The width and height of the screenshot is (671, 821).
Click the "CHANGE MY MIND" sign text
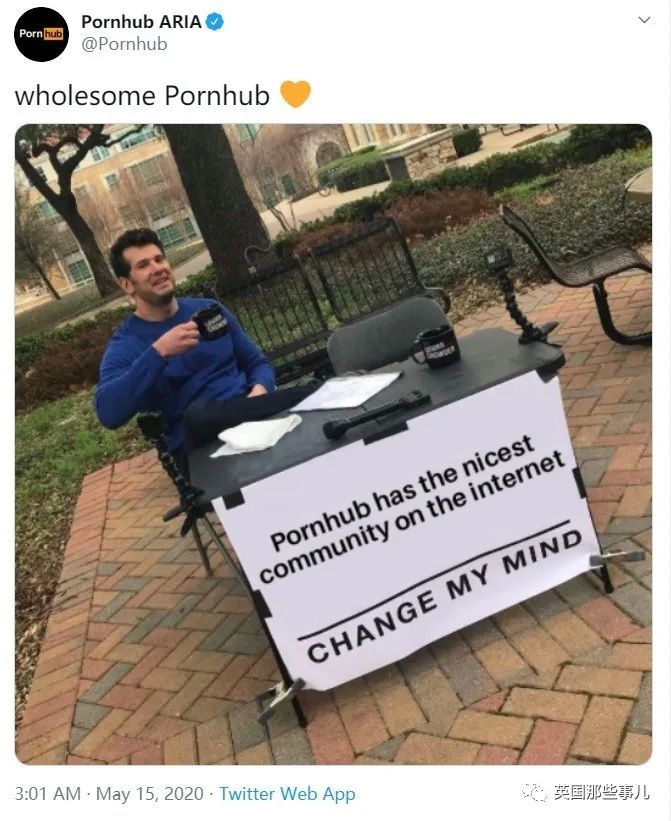(444, 596)
